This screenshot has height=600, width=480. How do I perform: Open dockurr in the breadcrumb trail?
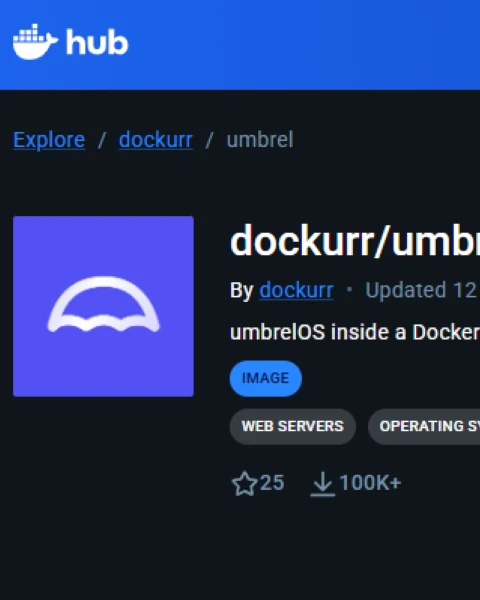[155, 140]
